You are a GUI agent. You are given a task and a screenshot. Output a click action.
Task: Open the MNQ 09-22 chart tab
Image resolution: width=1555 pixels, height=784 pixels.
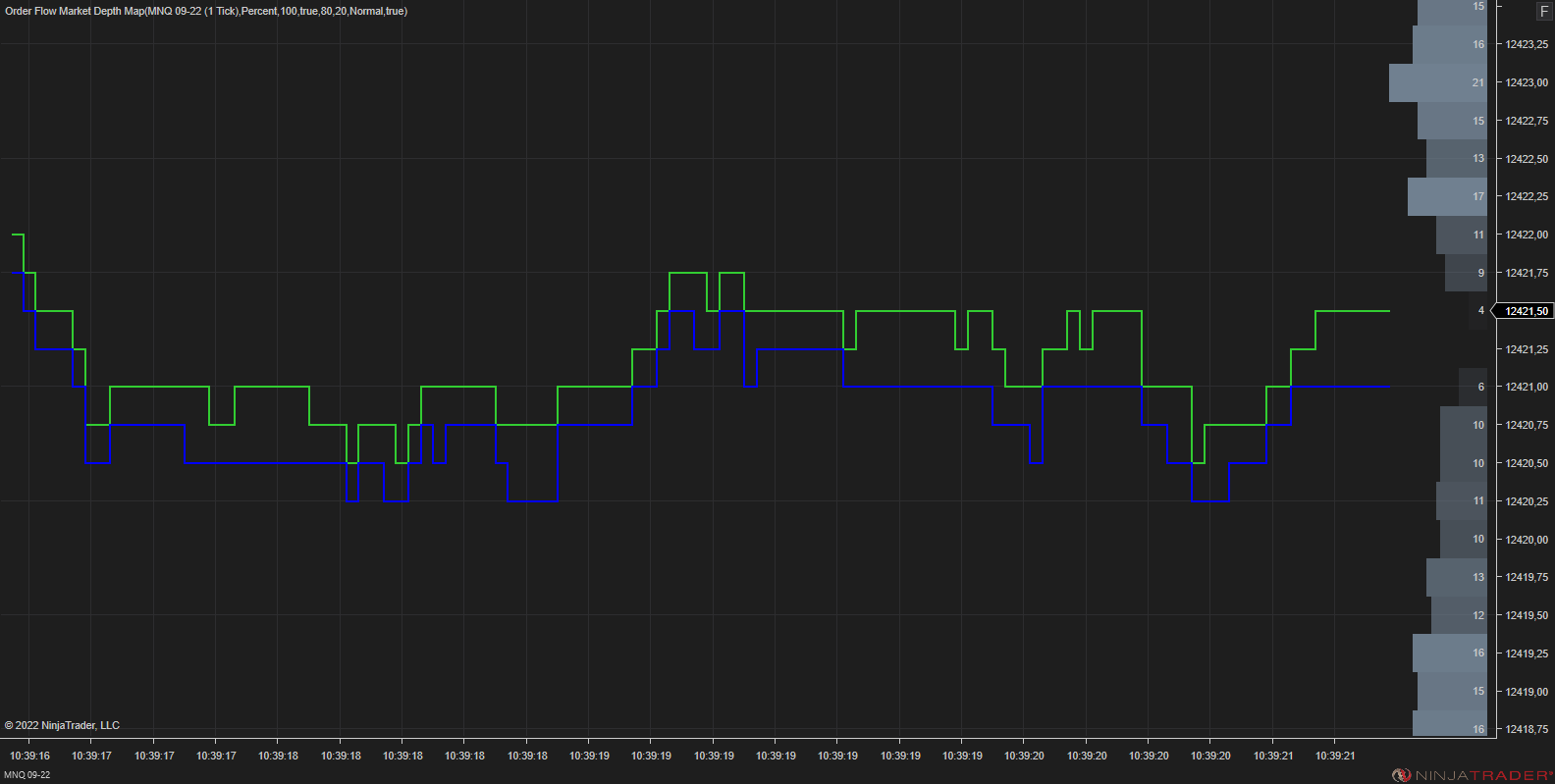27,775
